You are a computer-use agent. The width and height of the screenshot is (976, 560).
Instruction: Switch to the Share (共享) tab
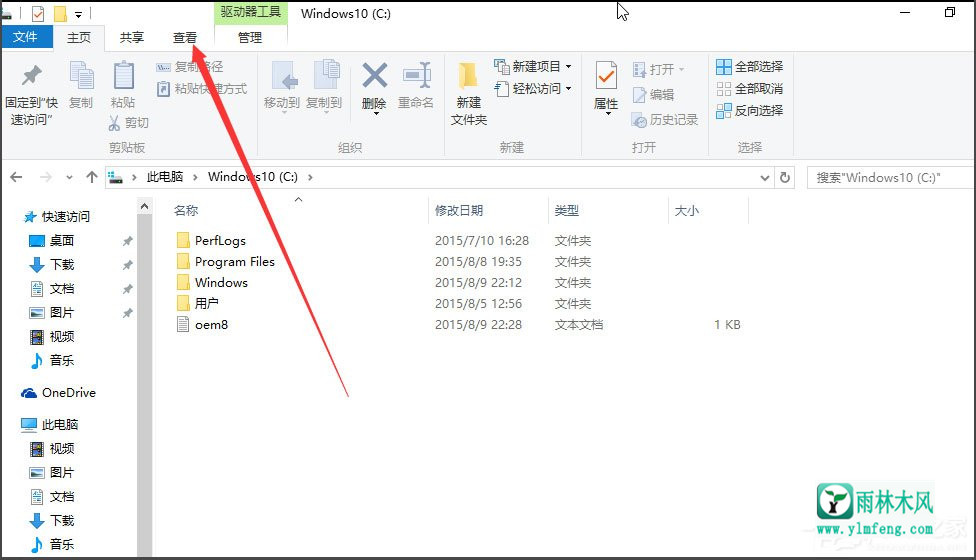pos(131,37)
